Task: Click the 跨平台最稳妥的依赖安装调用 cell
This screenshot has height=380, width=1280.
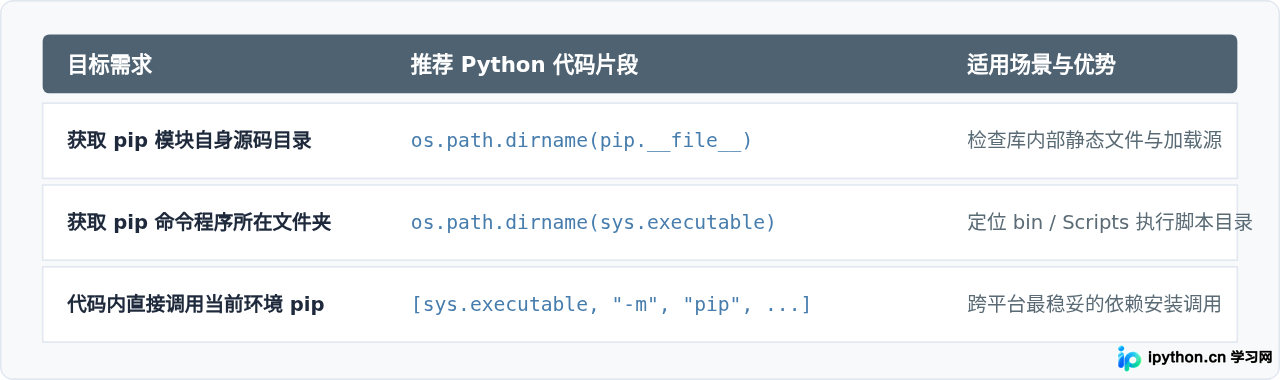Action: (1094, 305)
